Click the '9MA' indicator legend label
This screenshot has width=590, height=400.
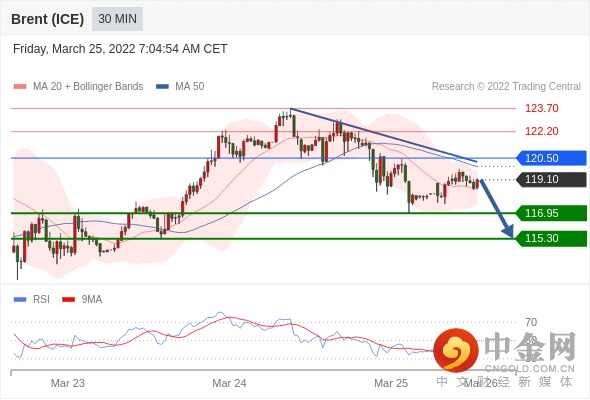[91, 300]
